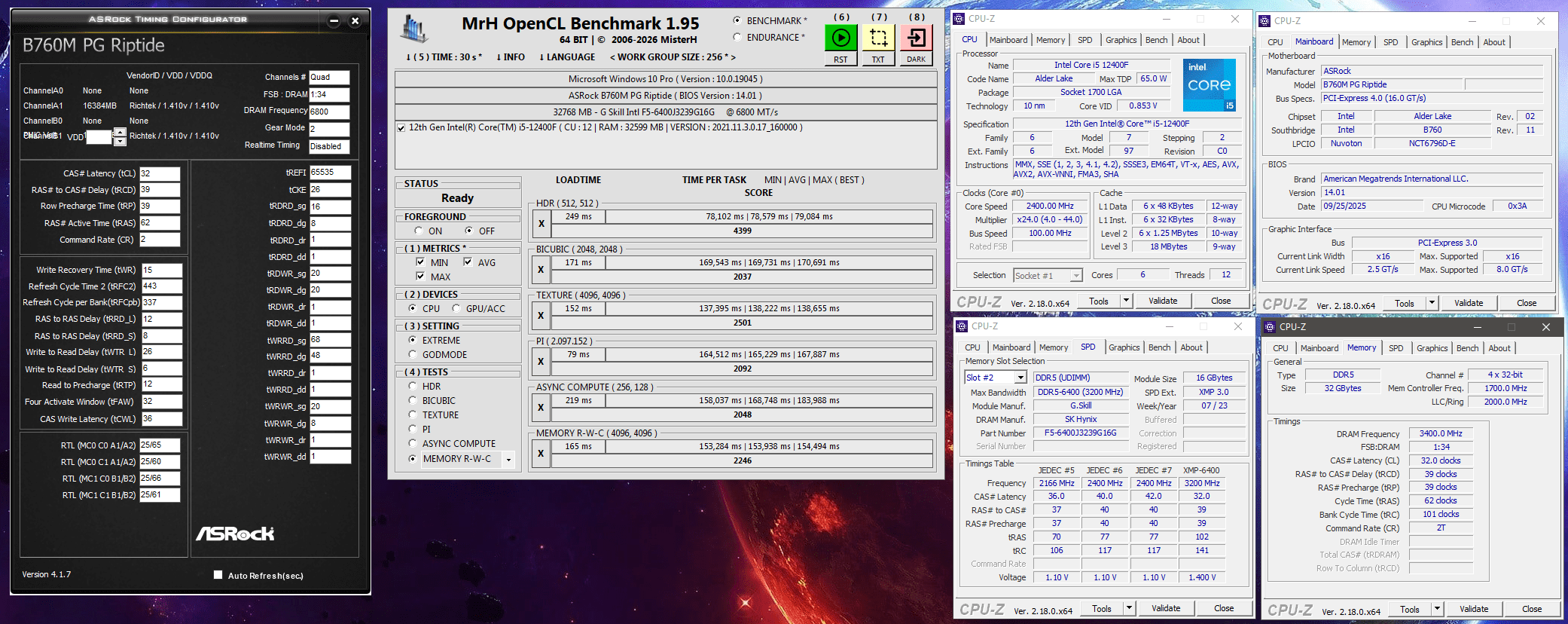
Task: Choose the GODMODE setting
Action: coord(412,354)
